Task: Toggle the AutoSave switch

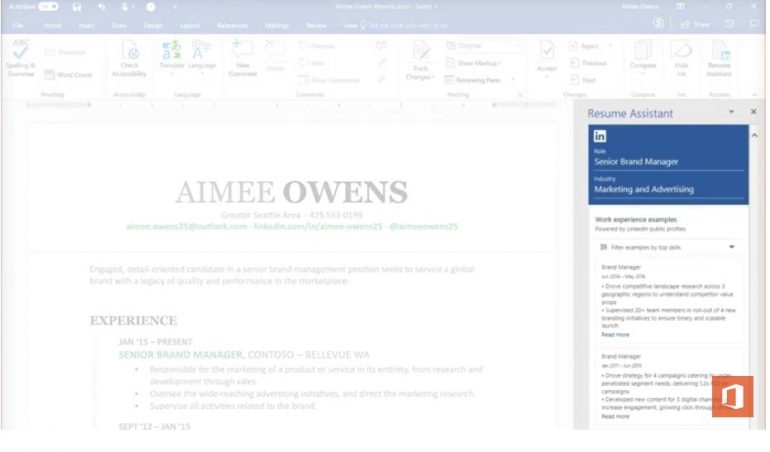Action: click(x=48, y=6)
